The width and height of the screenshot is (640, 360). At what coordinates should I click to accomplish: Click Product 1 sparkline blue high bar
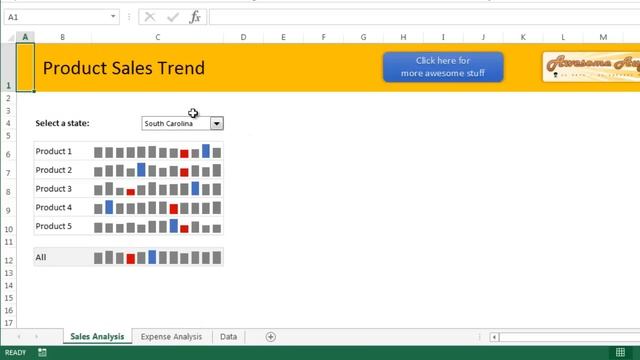click(x=206, y=151)
